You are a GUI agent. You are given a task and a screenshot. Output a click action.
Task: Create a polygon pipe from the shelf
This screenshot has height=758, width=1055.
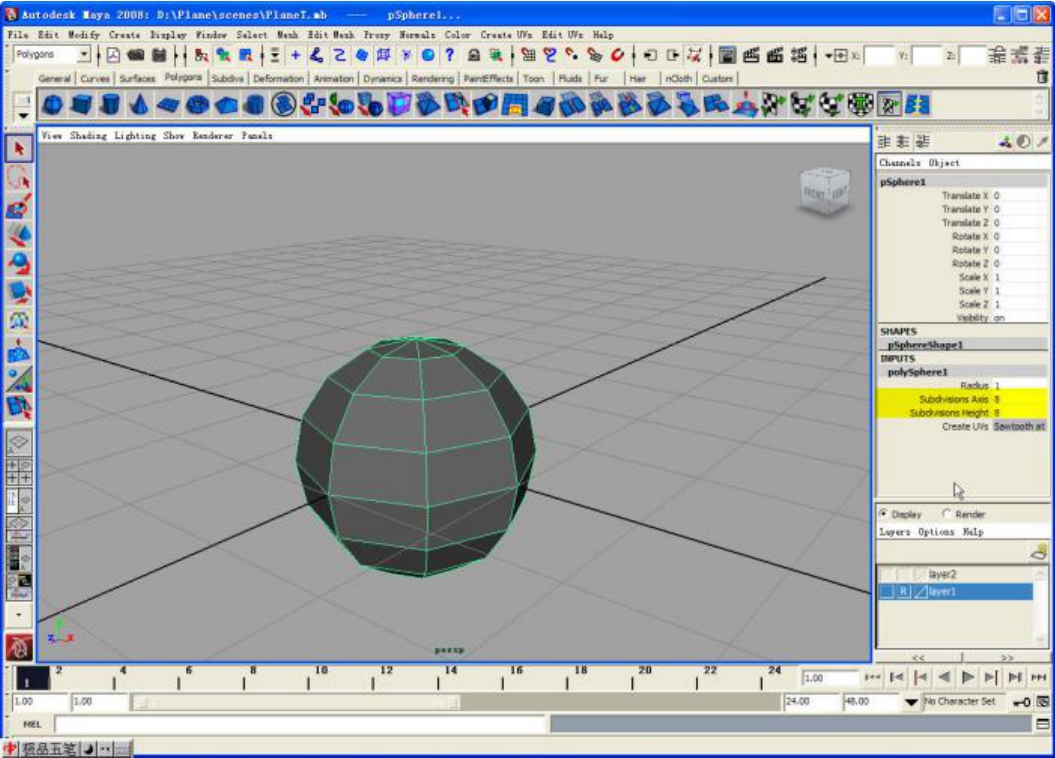pyautogui.click(x=254, y=105)
